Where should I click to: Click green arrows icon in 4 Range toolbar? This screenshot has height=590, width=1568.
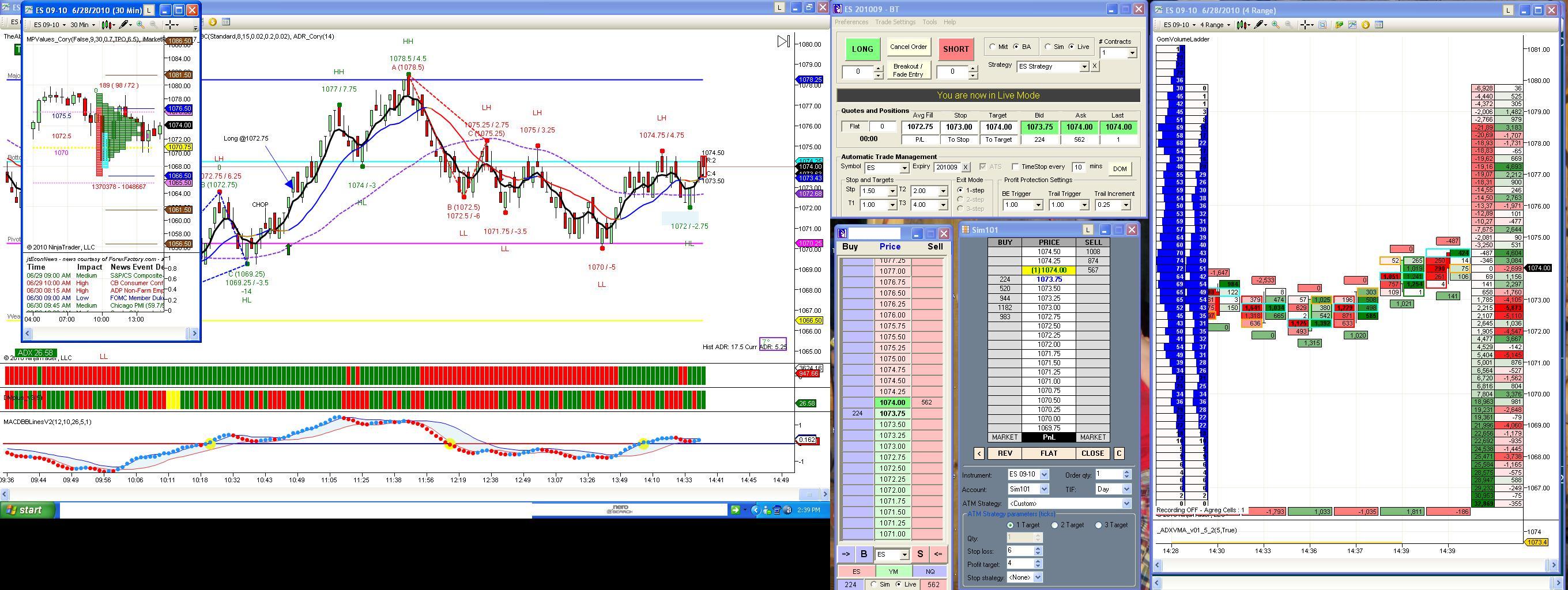pos(1339,25)
